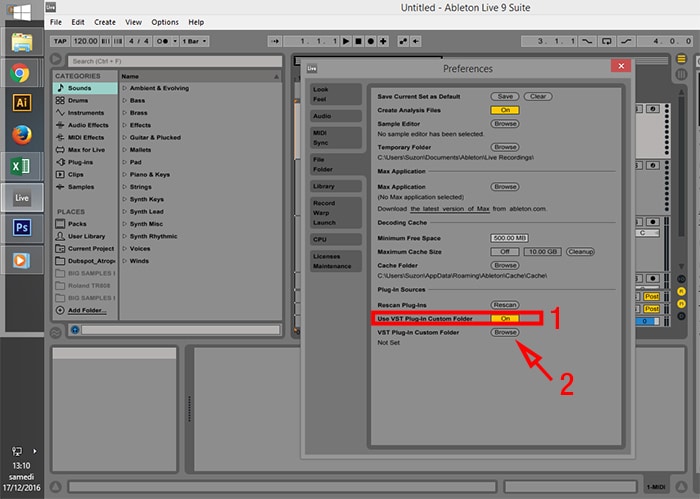Viewport: 700px width, 499px height.
Task: Expand the Voices folder
Action: click(x=125, y=249)
